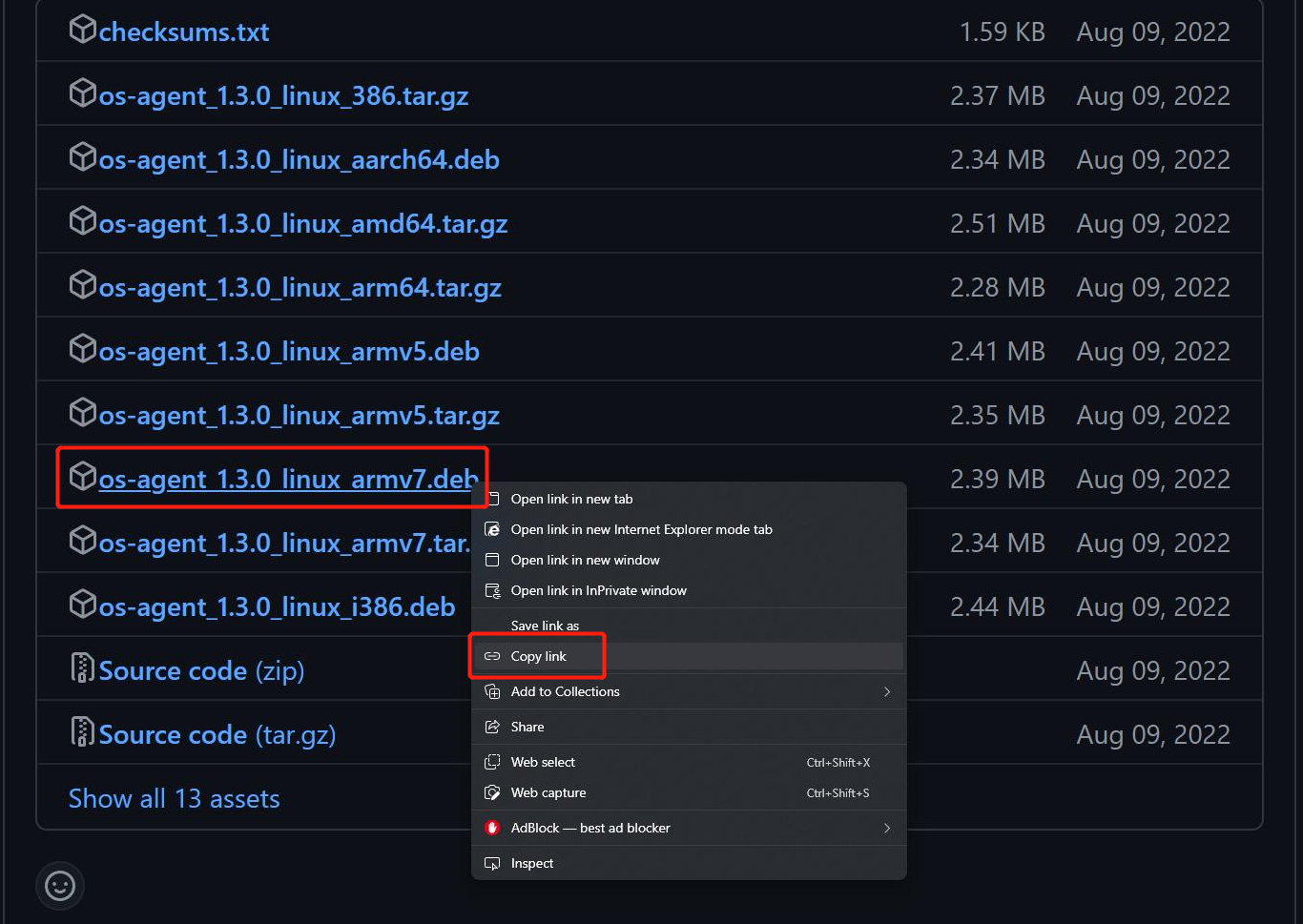The width and height of the screenshot is (1303, 924).
Task: Click the package icon beside linux_386.tar.gz
Action: 83,93
